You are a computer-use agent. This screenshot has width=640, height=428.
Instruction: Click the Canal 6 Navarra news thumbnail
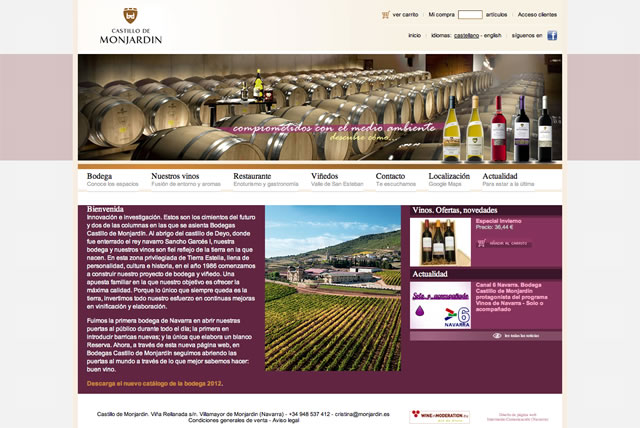[440, 306]
